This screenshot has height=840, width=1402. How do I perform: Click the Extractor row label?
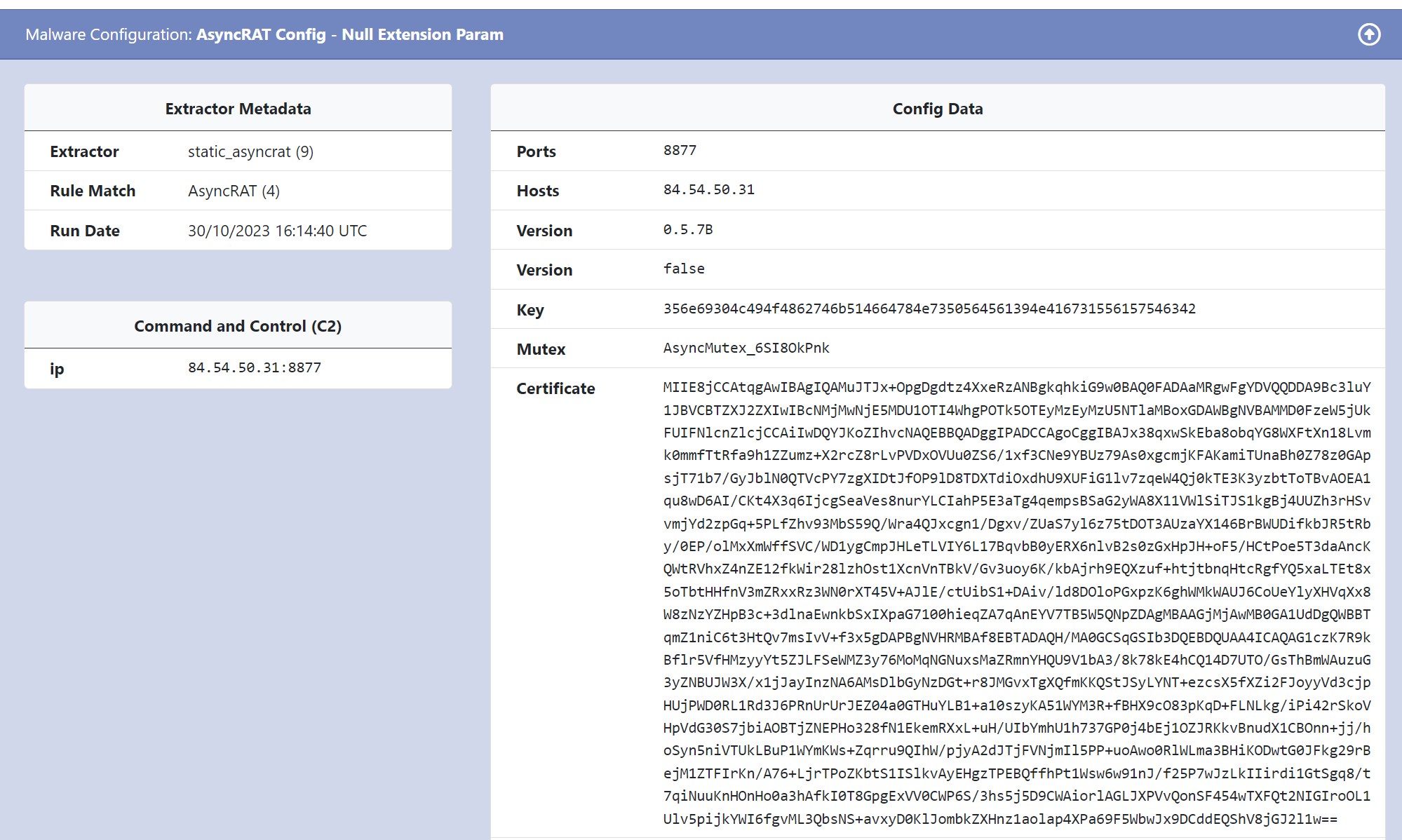[x=84, y=151]
